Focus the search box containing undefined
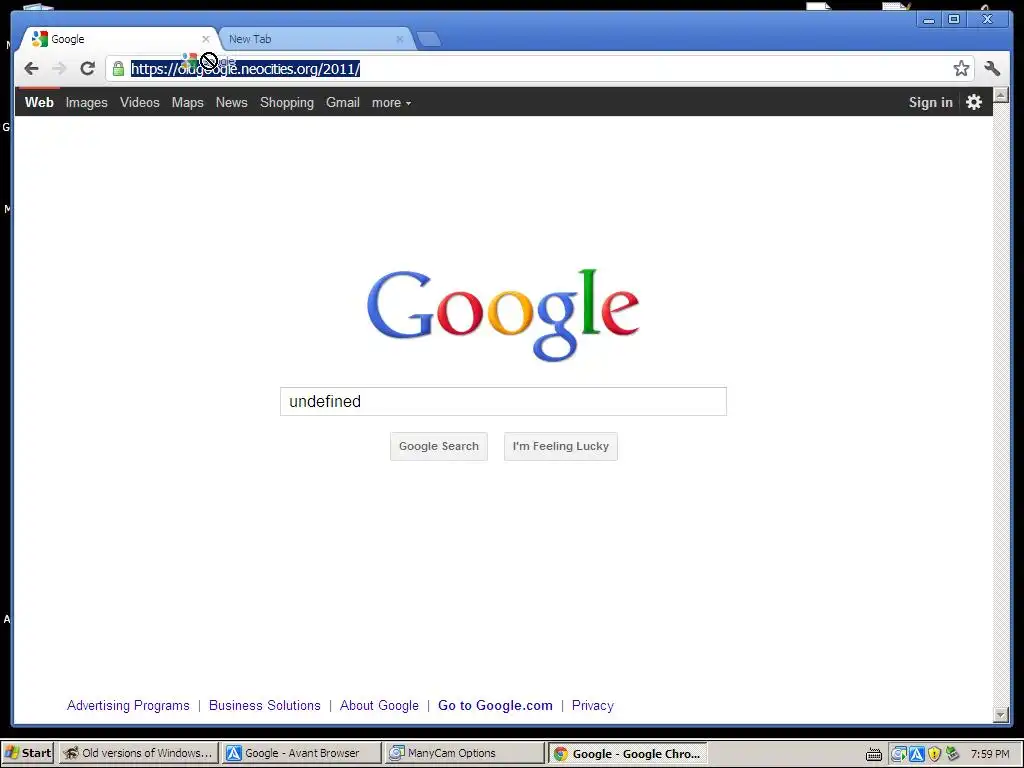 (x=503, y=401)
